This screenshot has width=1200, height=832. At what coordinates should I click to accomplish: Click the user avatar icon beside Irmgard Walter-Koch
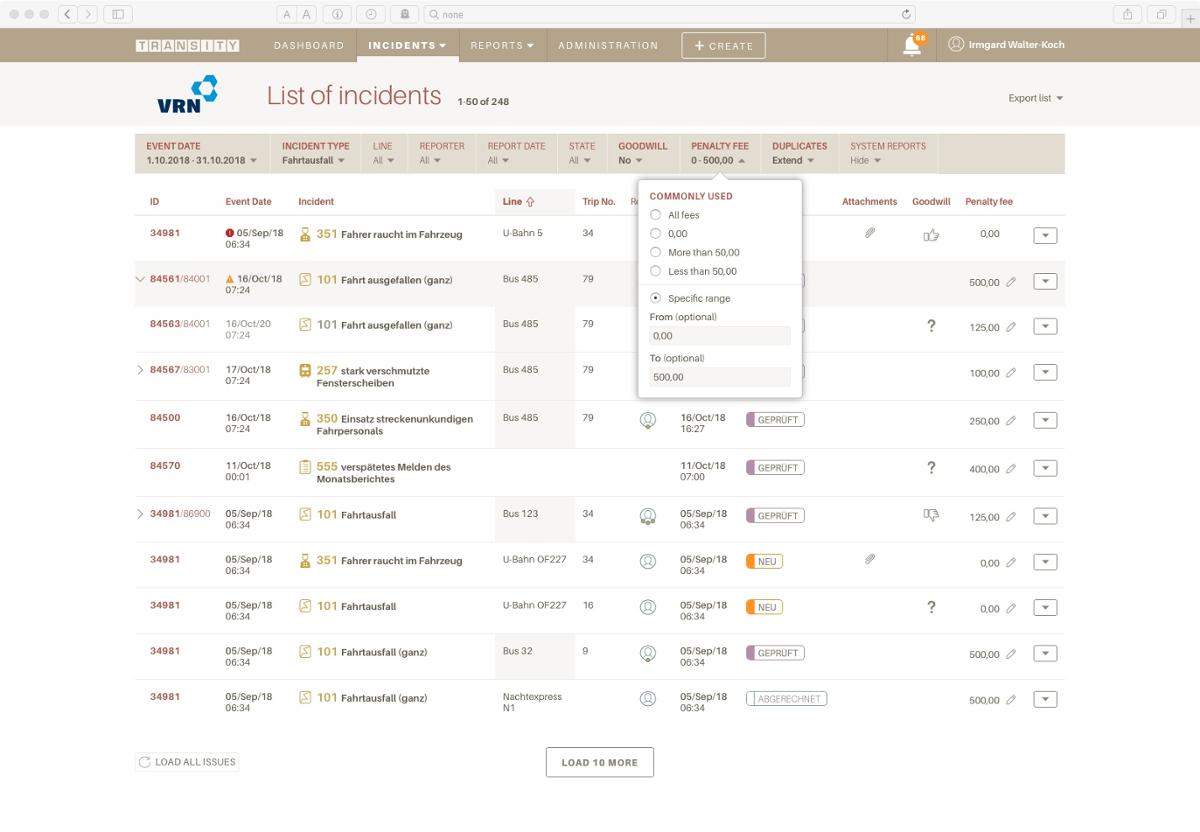click(956, 44)
